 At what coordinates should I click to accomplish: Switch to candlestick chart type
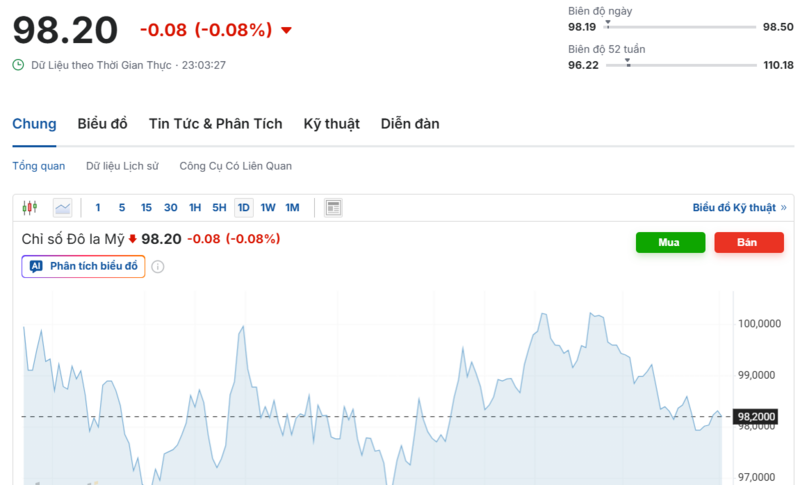(x=29, y=208)
